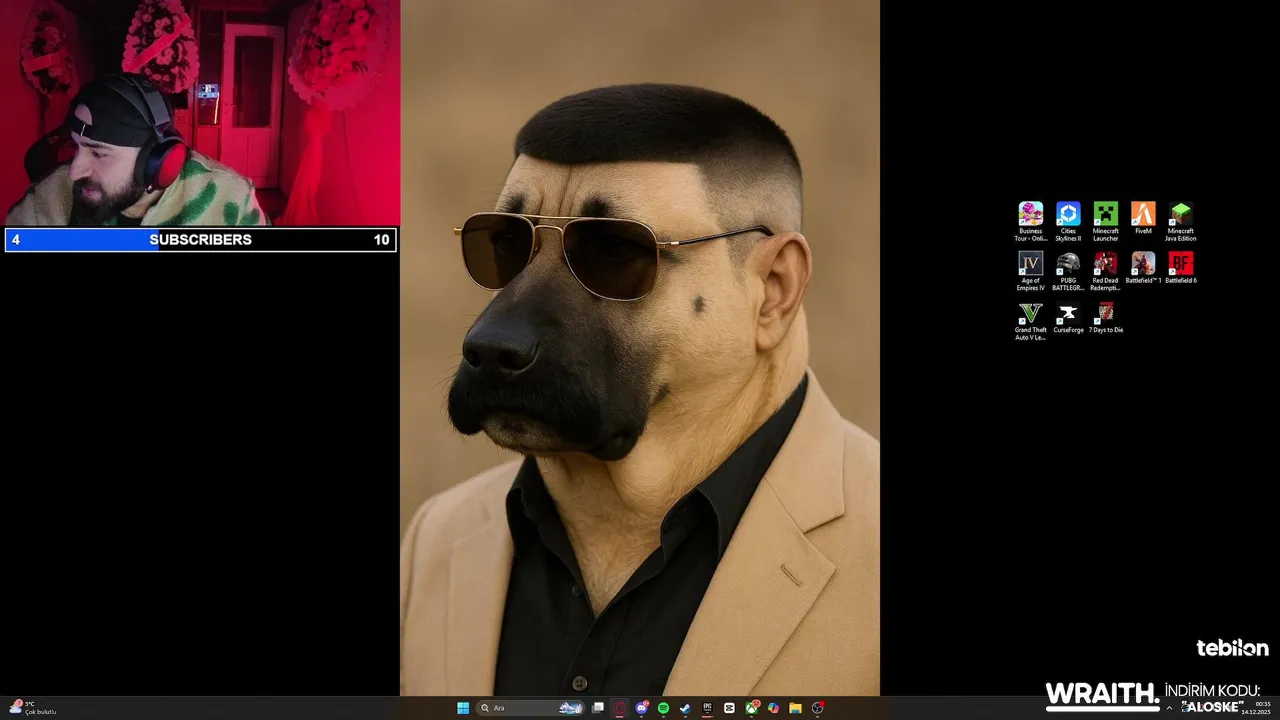Click the SUBSCRIBERS progress bar
This screenshot has height=720, width=1280.
tap(200, 240)
